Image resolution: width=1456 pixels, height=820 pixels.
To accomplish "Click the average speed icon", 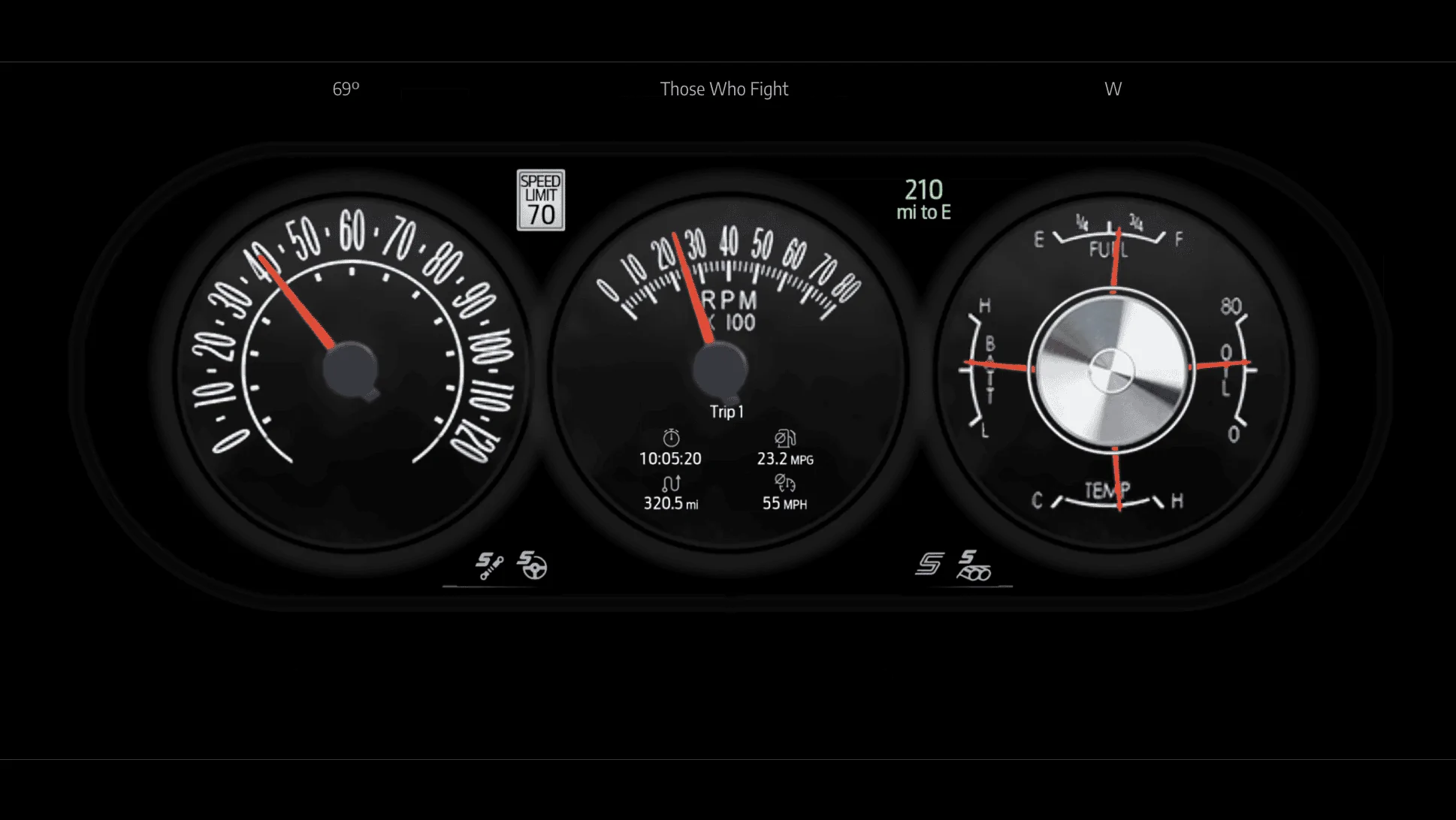I will [x=785, y=483].
